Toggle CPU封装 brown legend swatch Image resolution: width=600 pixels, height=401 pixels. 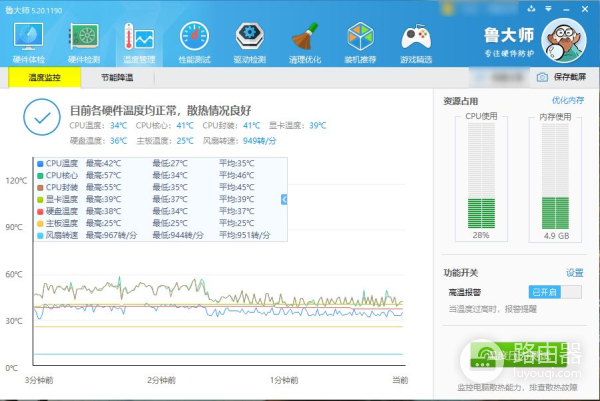click(40, 187)
